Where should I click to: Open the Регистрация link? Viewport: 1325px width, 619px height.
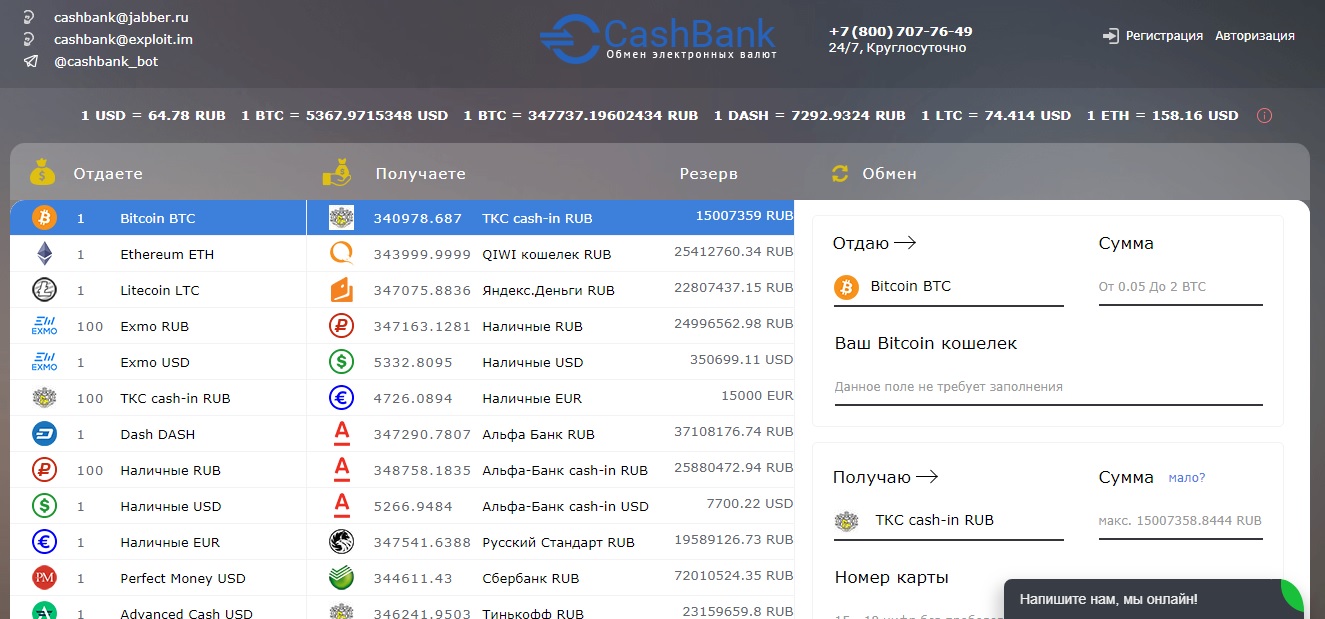point(1164,36)
